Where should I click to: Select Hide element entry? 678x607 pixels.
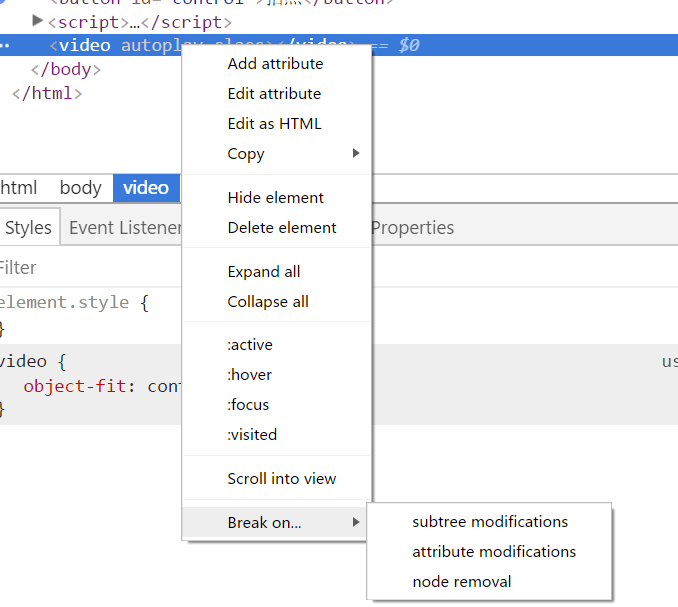(x=275, y=198)
